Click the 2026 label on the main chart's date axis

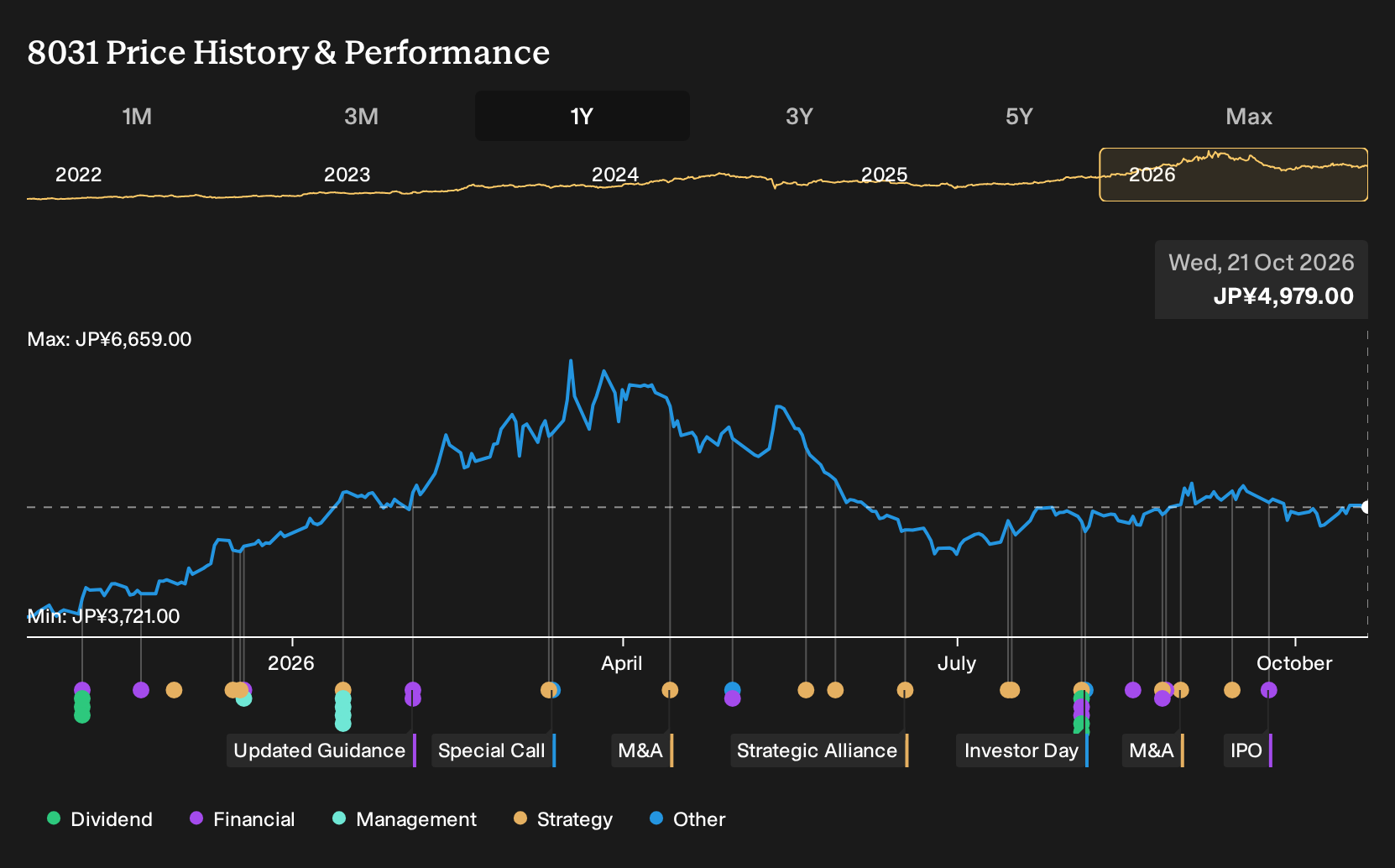coord(291,663)
